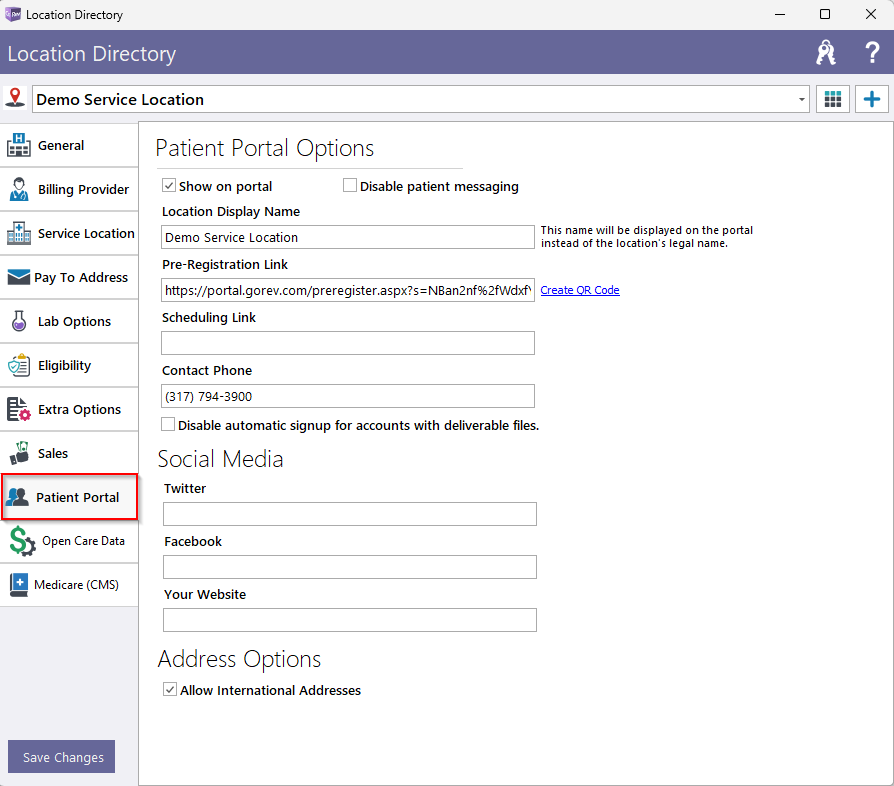
Task: Click the Open Care Data dollar gear icon
Action: [22, 541]
